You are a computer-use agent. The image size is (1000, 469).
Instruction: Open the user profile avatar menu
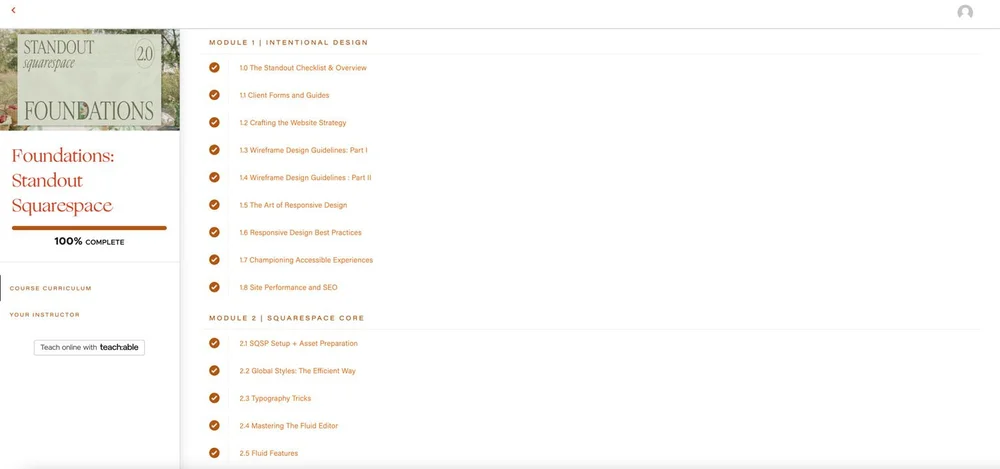[965, 12]
